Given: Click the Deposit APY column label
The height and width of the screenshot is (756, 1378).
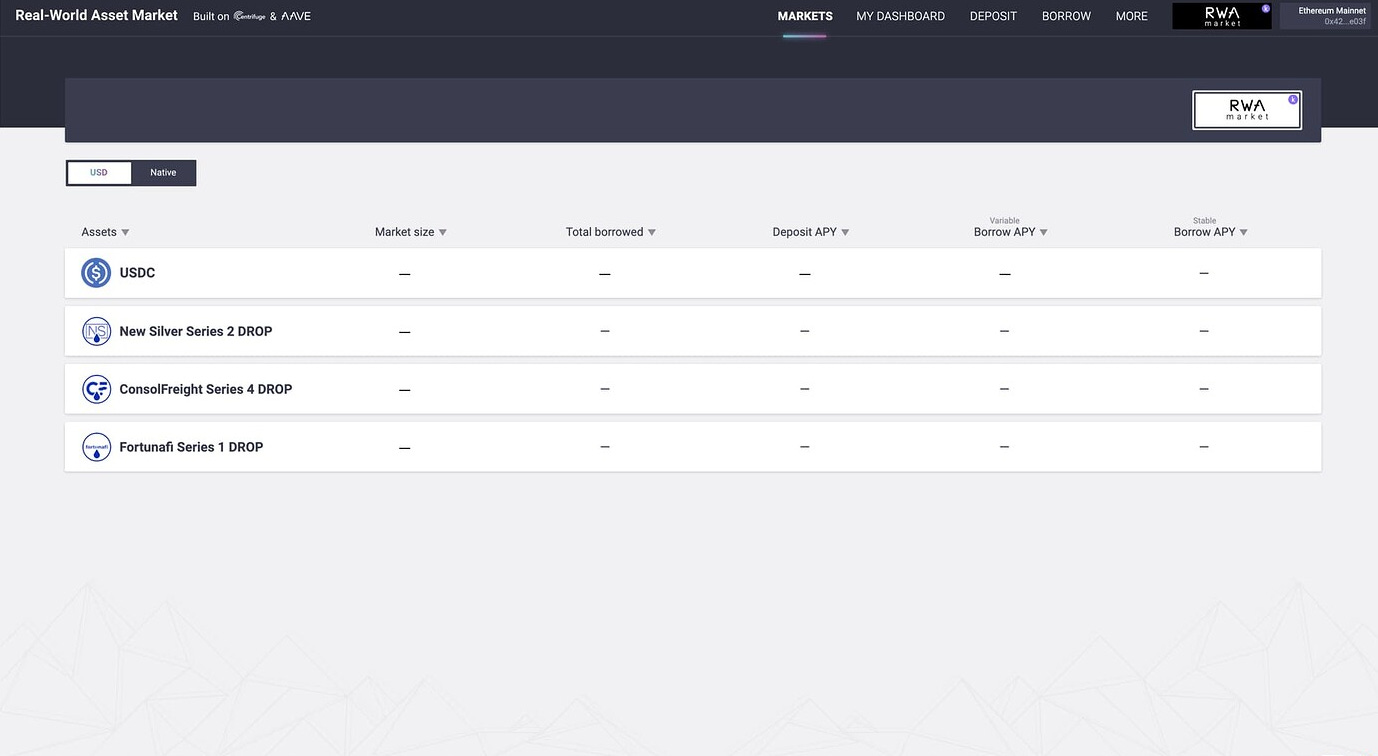Looking at the screenshot, I should tap(804, 232).
